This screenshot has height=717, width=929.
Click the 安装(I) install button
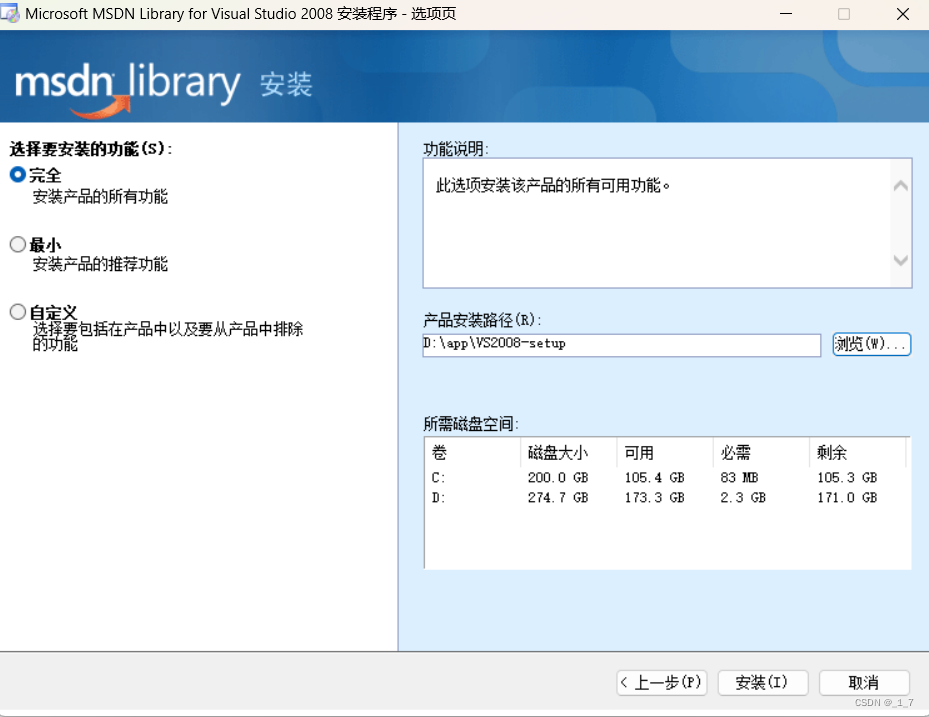[x=763, y=683]
